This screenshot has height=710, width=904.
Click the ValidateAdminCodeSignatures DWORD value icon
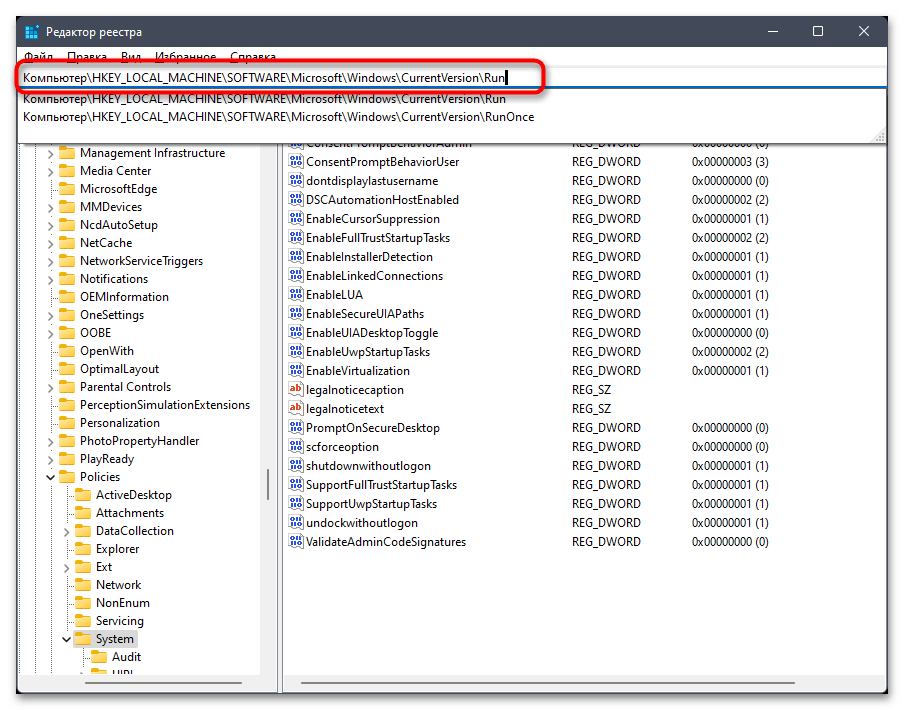pos(296,542)
